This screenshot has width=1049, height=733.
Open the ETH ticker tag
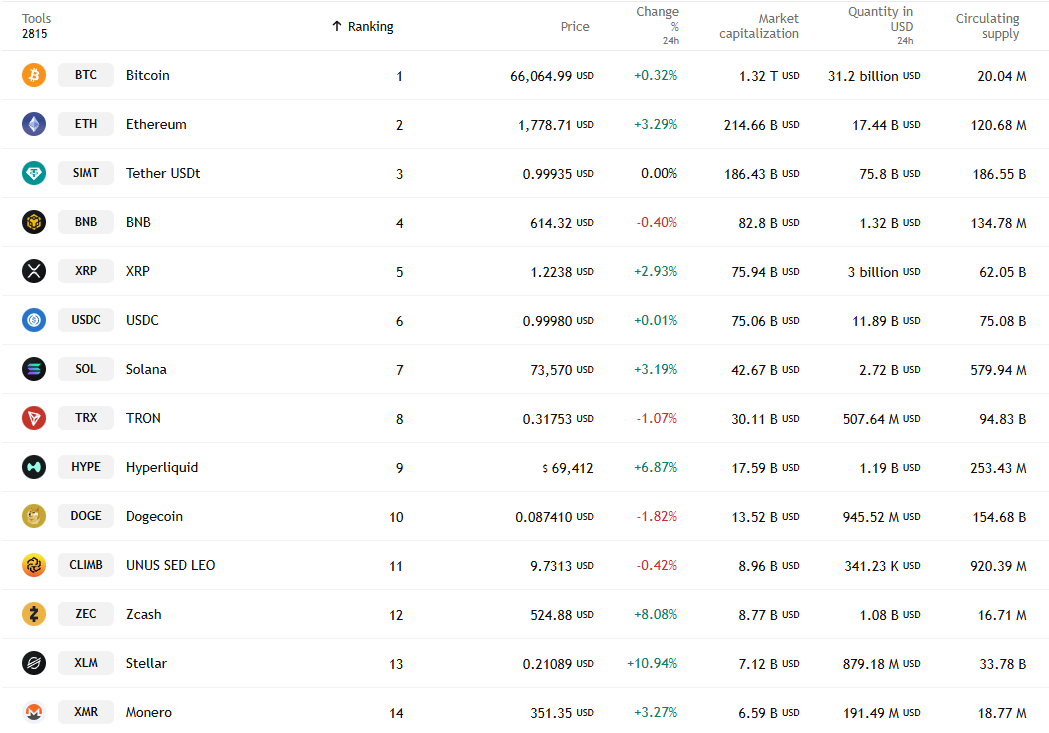pyautogui.click(x=86, y=124)
